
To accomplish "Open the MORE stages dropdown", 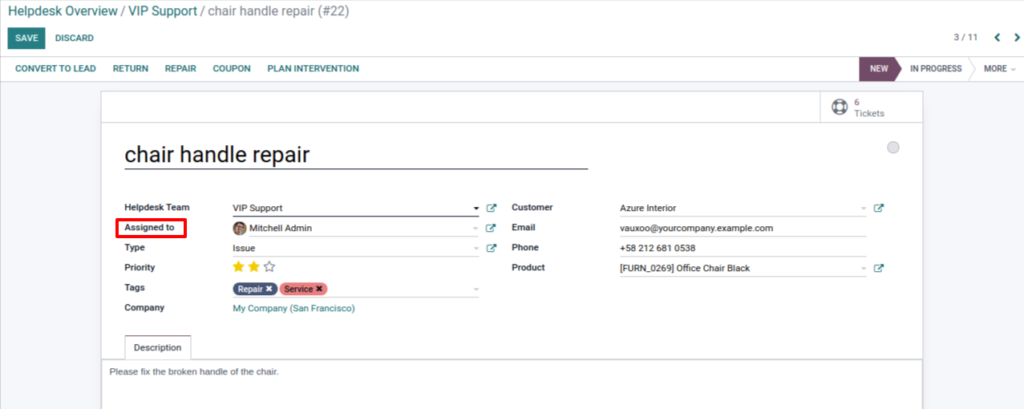I will (998, 69).
